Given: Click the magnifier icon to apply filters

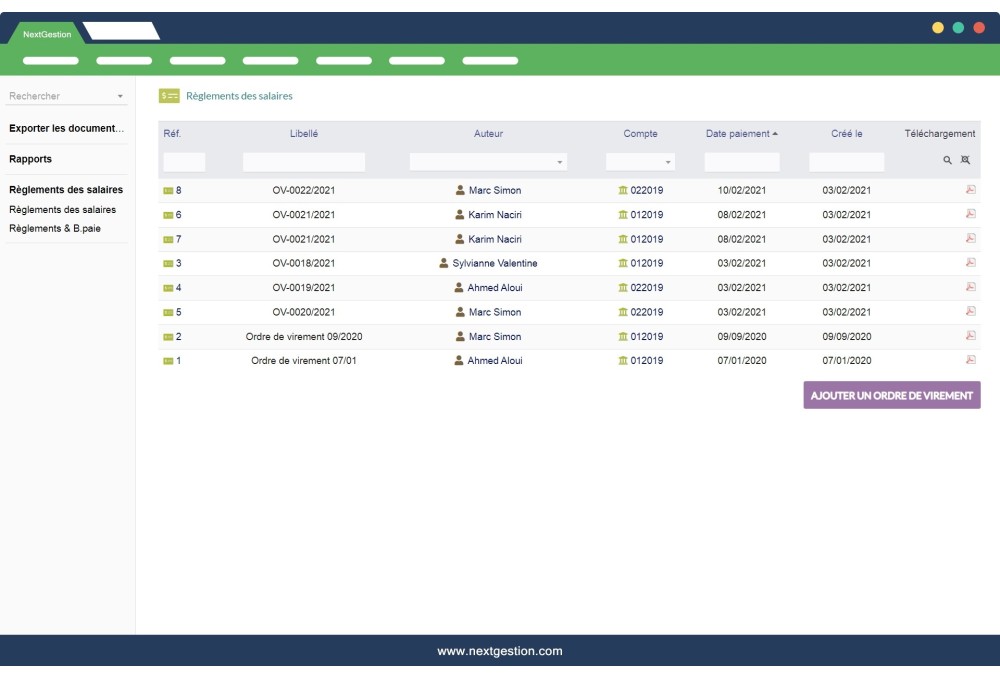Looking at the screenshot, I should (947, 159).
